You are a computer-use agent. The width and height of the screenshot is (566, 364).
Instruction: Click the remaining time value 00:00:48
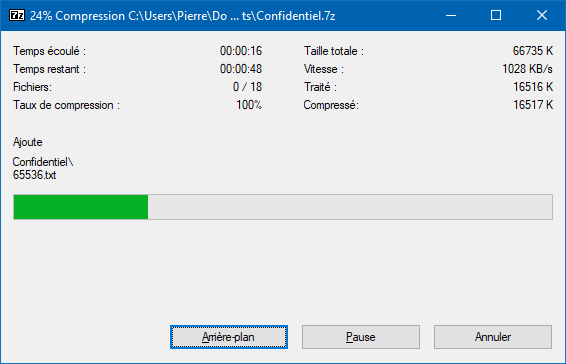pos(241,69)
